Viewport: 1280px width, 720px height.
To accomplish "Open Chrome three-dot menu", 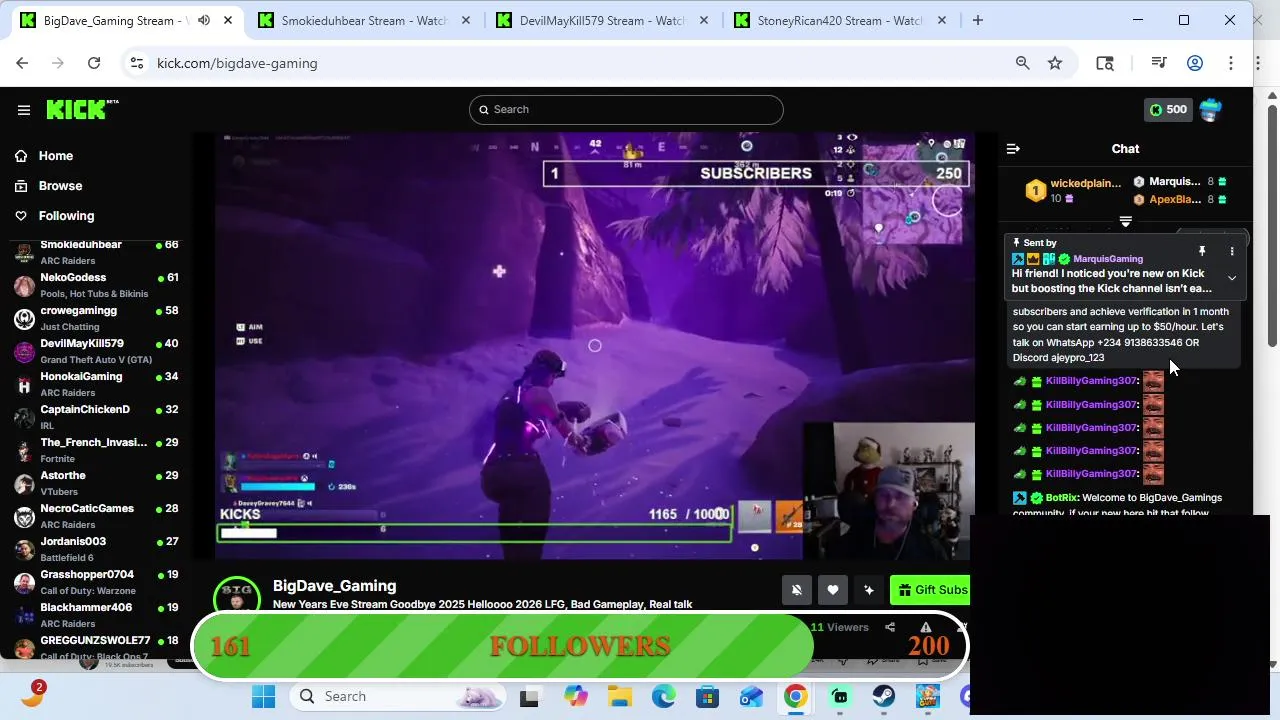I will [1231, 63].
